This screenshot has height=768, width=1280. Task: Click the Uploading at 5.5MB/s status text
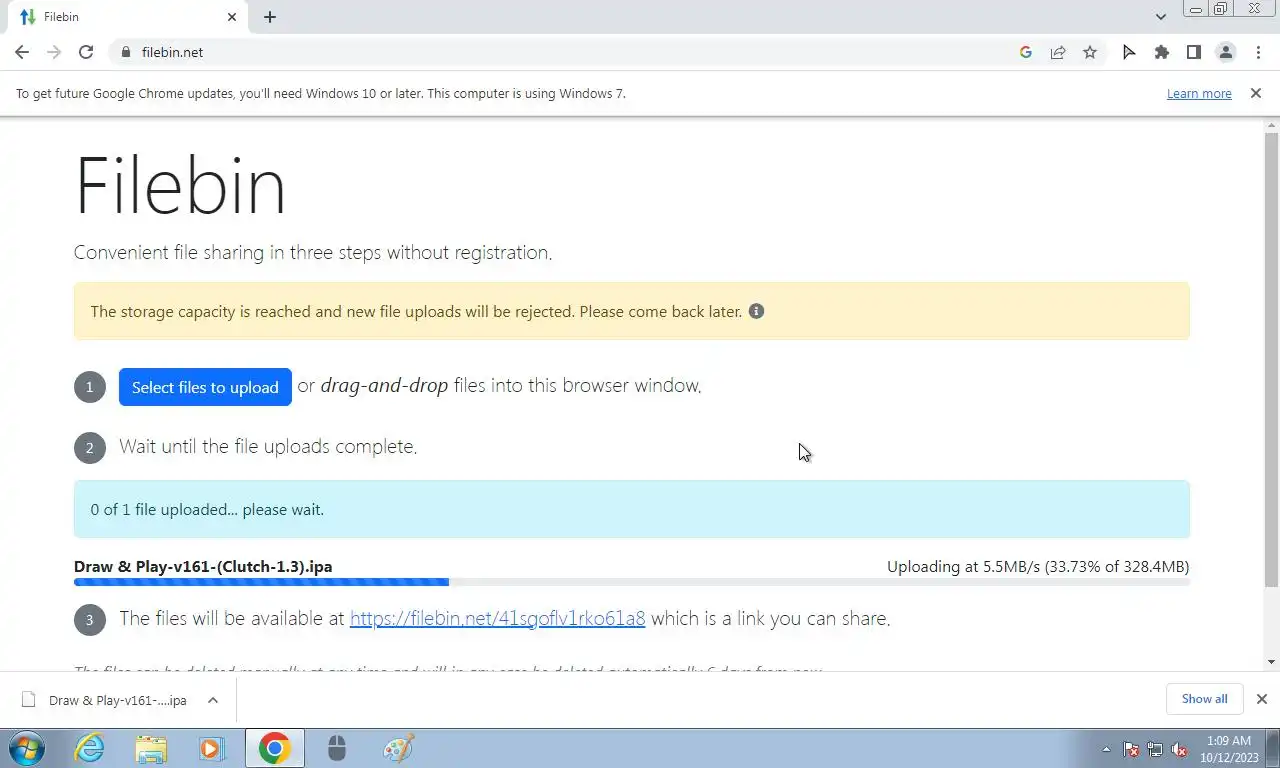pyautogui.click(x=1038, y=566)
